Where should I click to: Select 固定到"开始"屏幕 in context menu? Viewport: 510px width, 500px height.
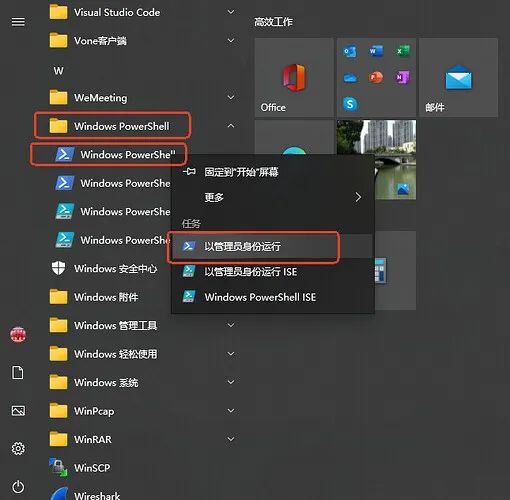(273, 172)
